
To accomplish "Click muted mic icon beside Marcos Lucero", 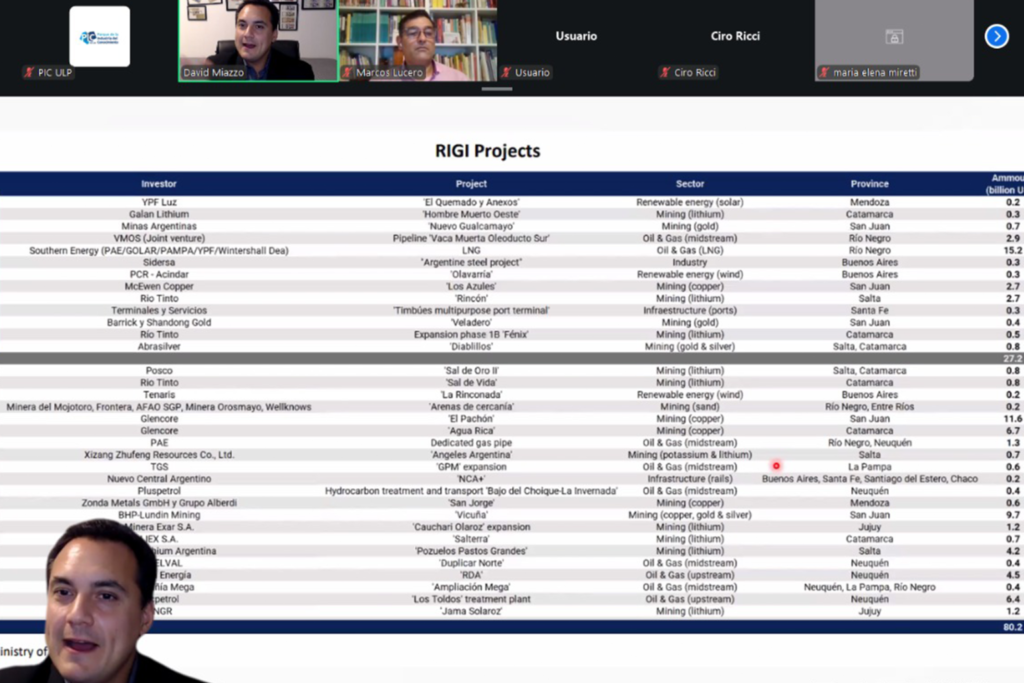I will pos(348,73).
